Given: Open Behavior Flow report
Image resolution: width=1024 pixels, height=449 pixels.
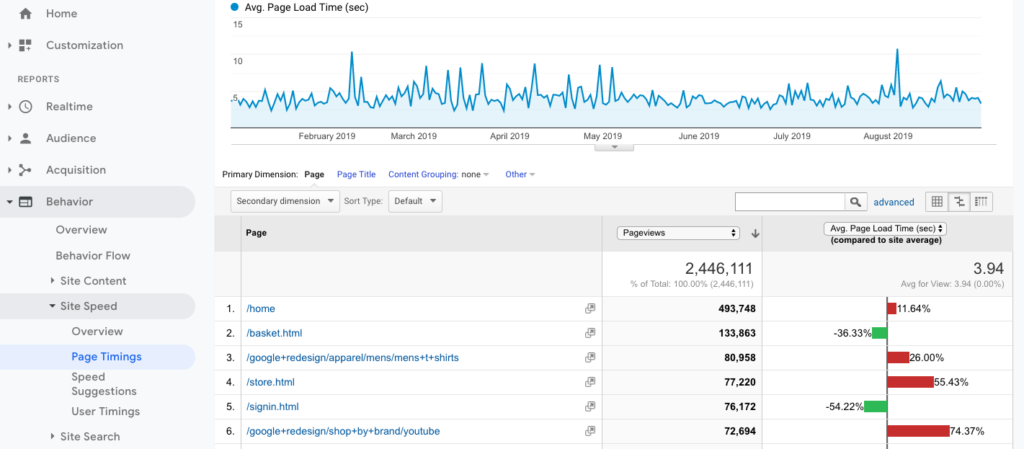Looking at the screenshot, I should click(93, 255).
